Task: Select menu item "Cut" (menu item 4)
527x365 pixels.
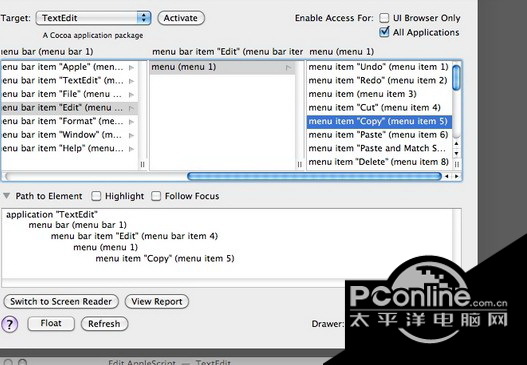Action: [x=379, y=108]
